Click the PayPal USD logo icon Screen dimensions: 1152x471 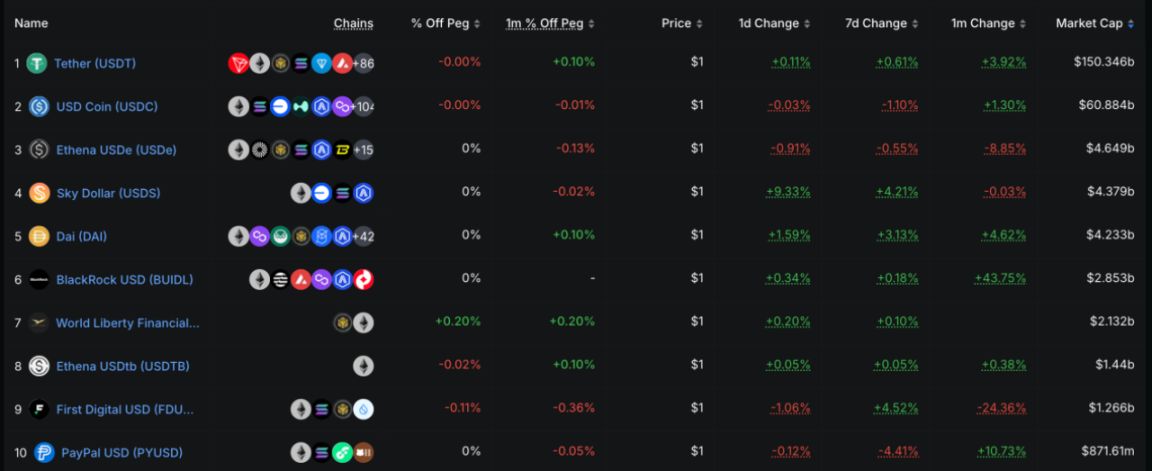point(44,453)
